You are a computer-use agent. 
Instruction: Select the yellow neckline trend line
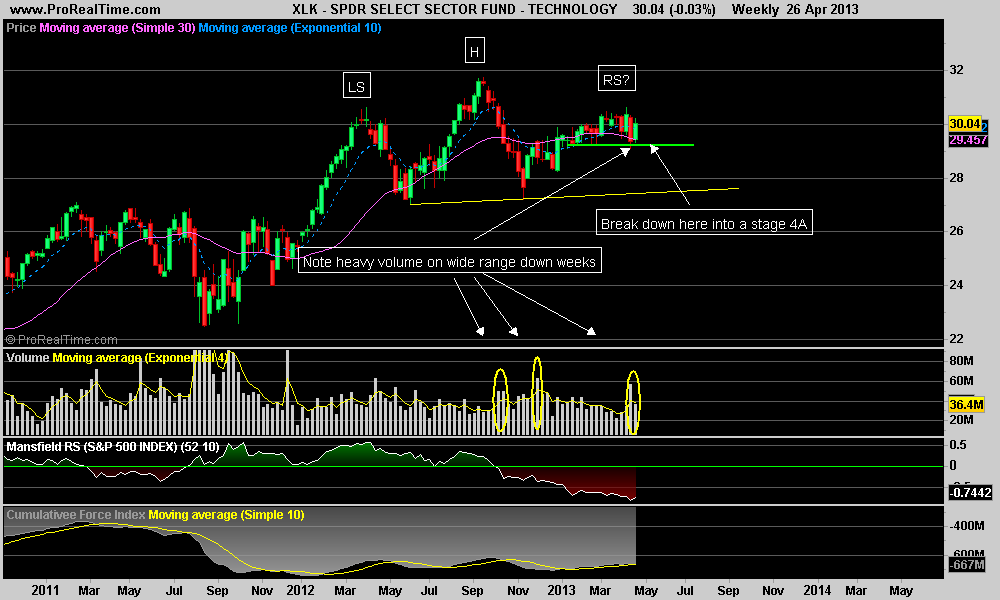pyautogui.click(x=574, y=196)
